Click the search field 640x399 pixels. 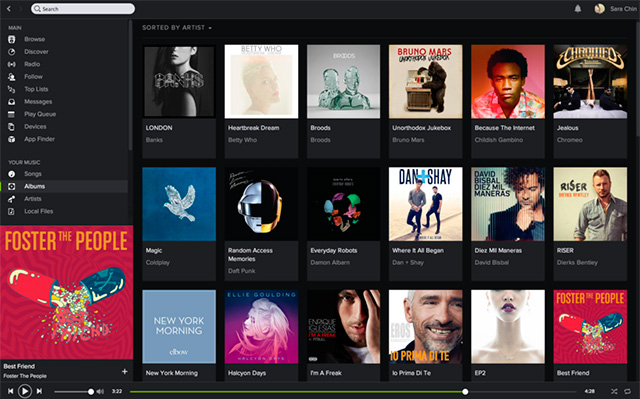83,9
